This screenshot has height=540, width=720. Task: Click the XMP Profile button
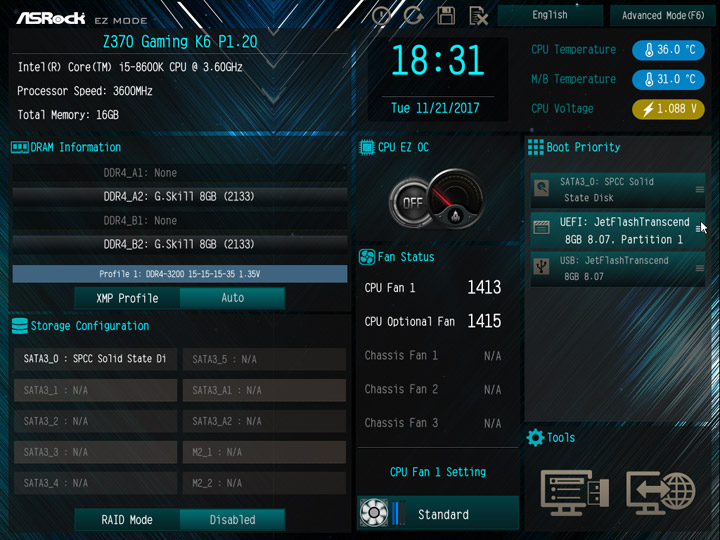(127, 298)
